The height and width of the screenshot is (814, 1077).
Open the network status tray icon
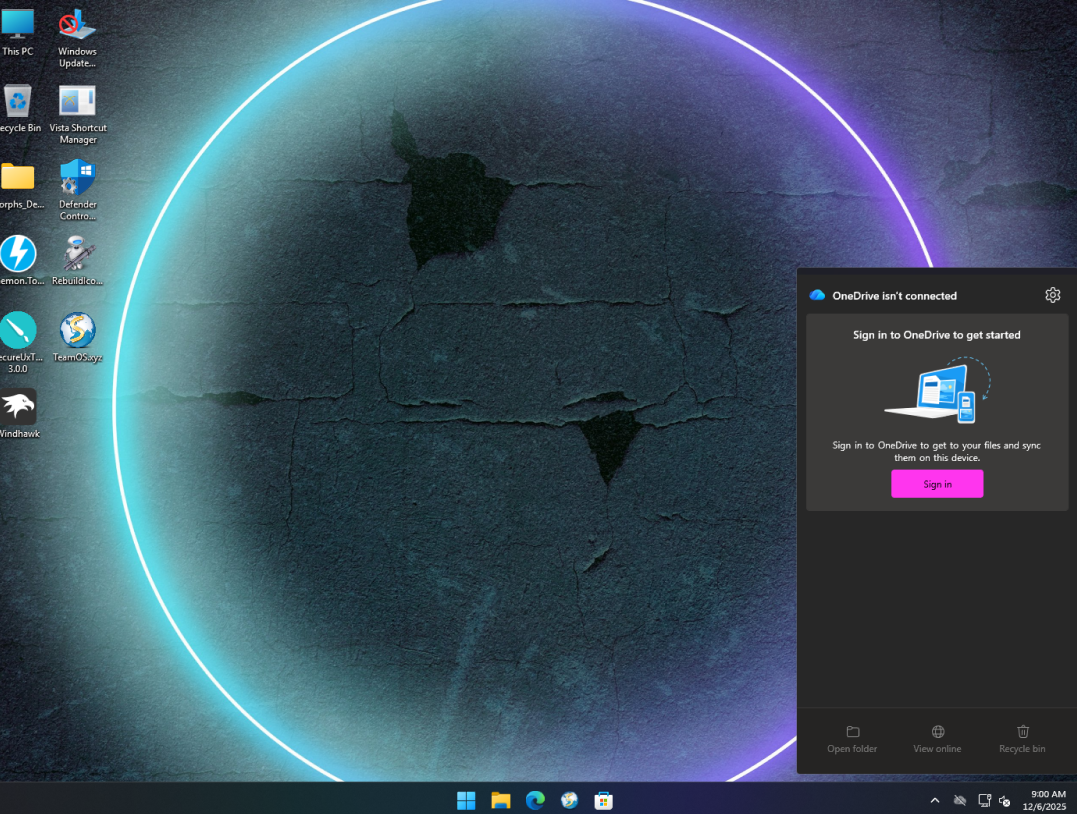[984, 800]
